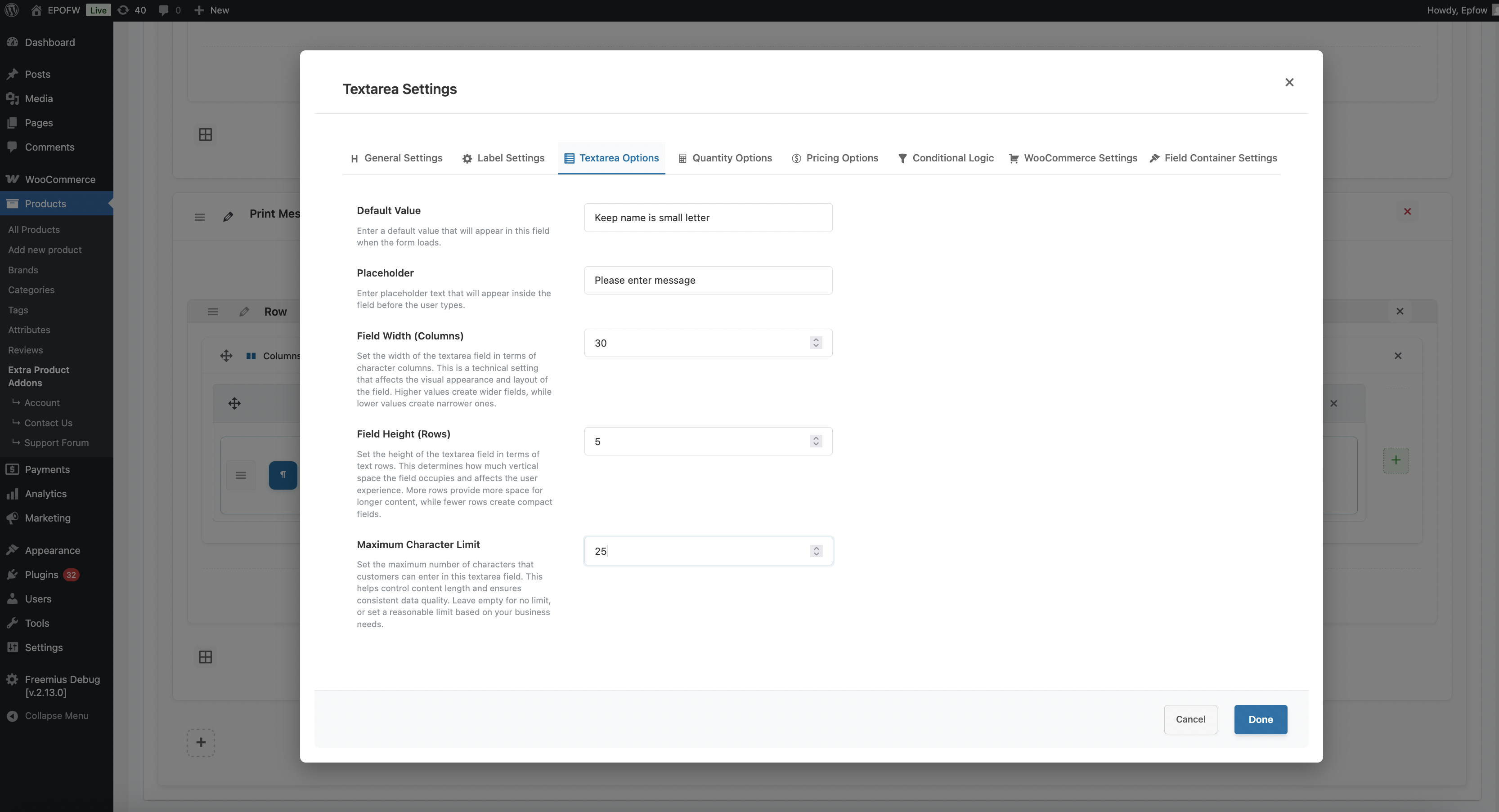Click the move icon beside Columns
The width and height of the screenshot is (1499, 812).
(226, 356)
